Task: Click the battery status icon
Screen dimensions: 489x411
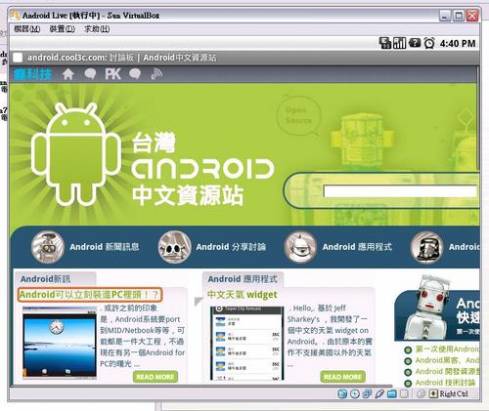Action: tap(415, 43)
